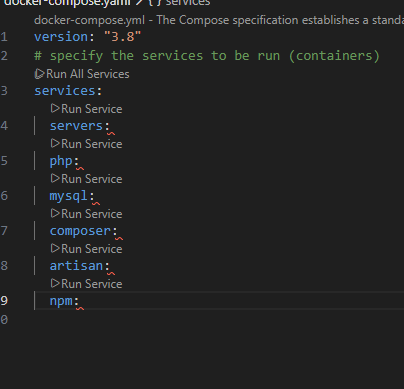
Task: Click the artisan: key
Action: pos(80,266)
